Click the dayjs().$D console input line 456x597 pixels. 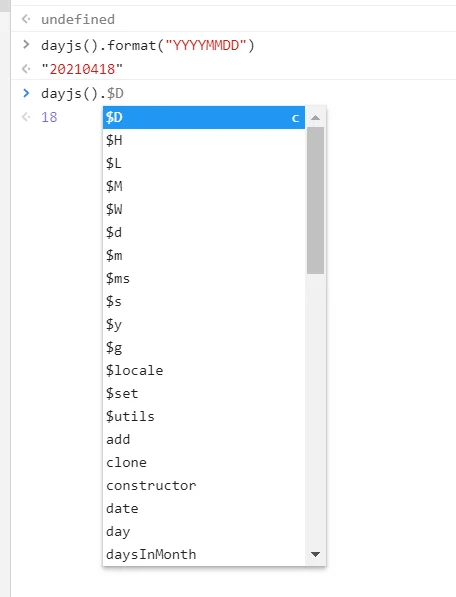point(82,93)
